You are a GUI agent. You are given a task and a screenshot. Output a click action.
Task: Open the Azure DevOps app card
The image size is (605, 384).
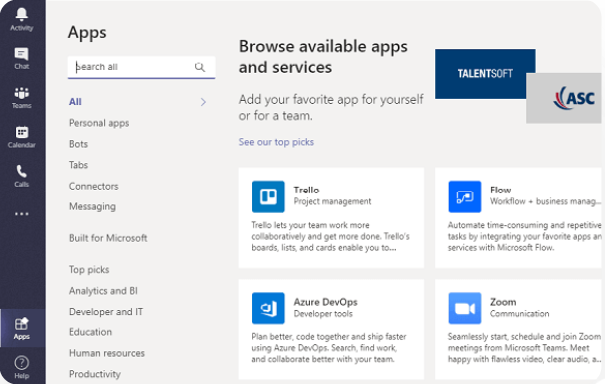pos(331,329)
